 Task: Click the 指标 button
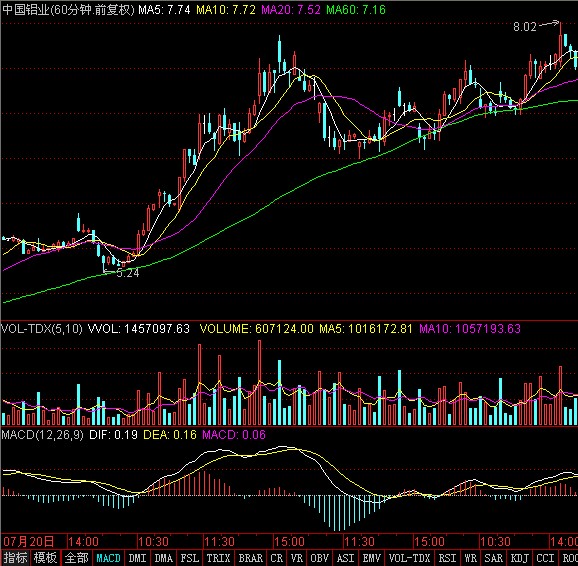coord(15,558)
